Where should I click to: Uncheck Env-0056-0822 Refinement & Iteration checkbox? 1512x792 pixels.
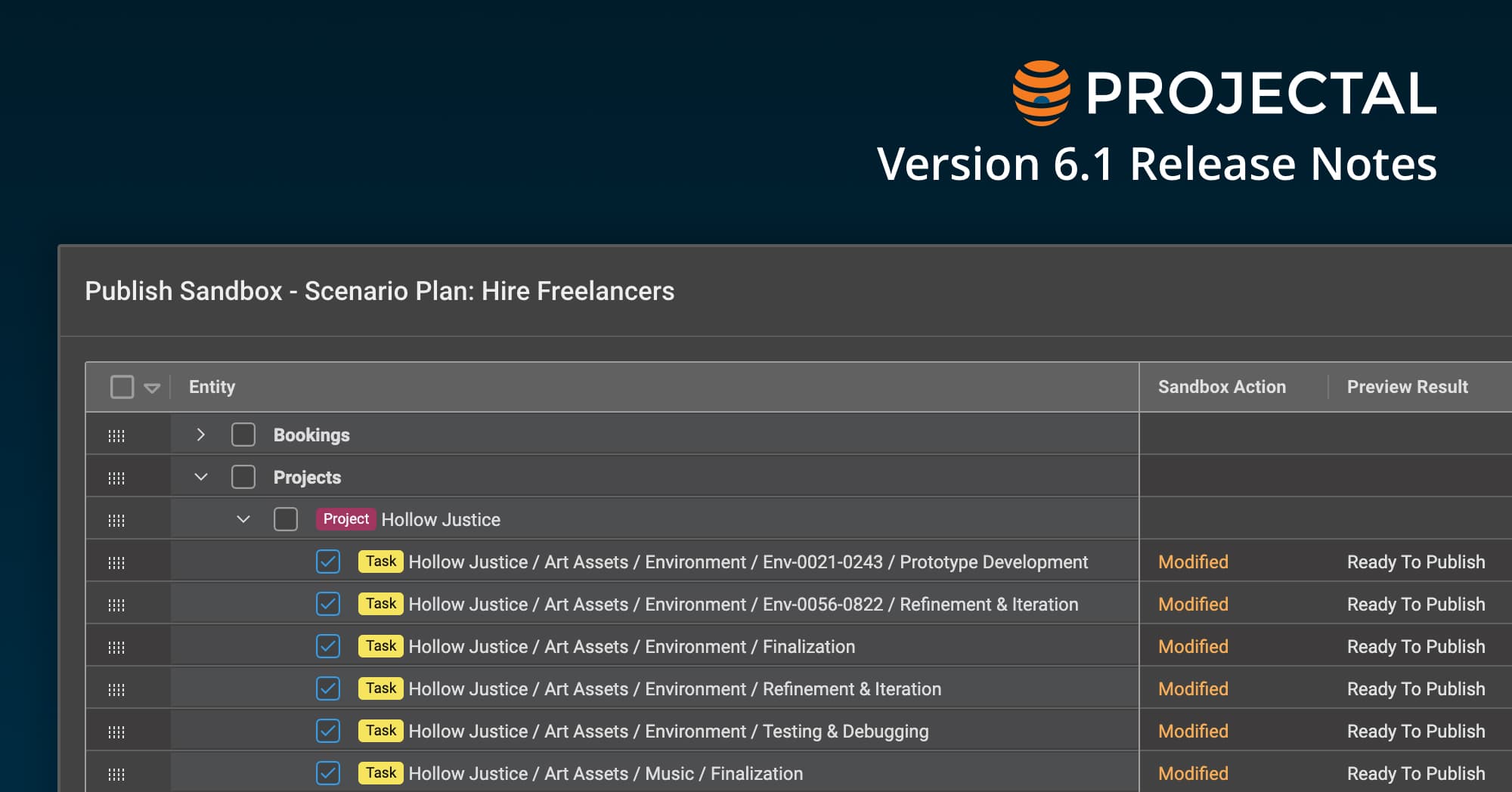328,604
